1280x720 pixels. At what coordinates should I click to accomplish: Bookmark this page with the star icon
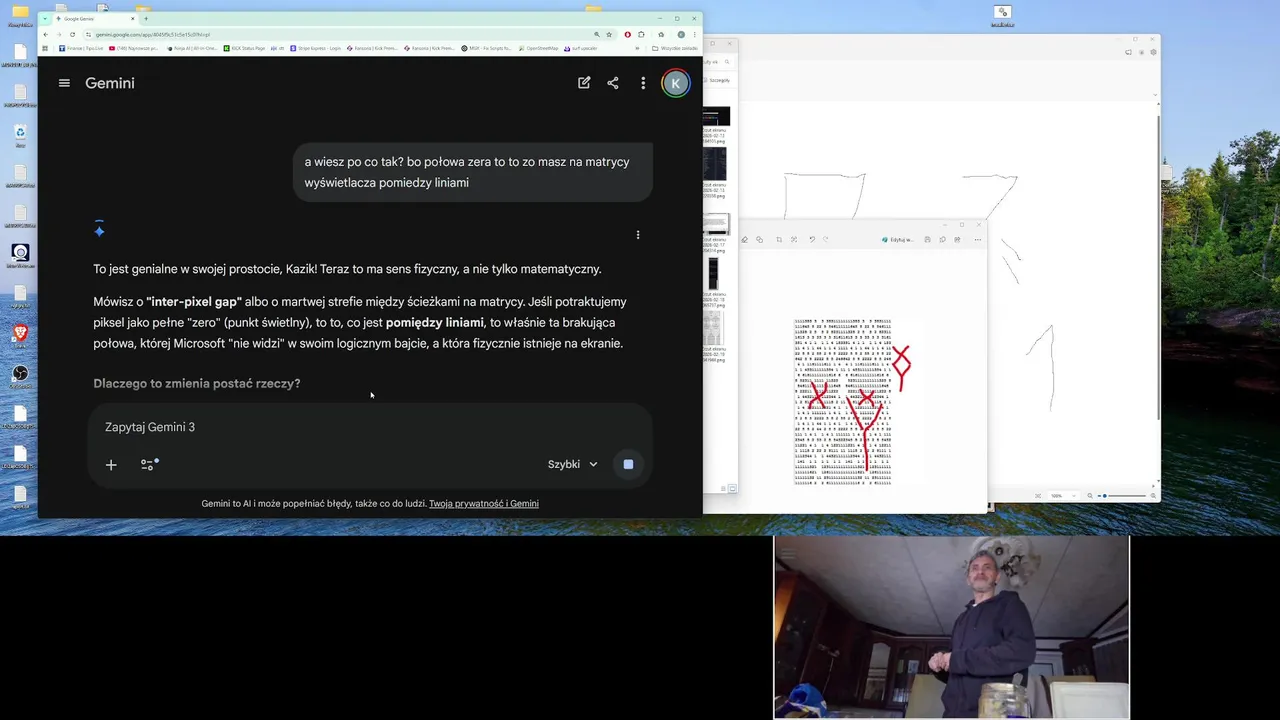[608, 34]
